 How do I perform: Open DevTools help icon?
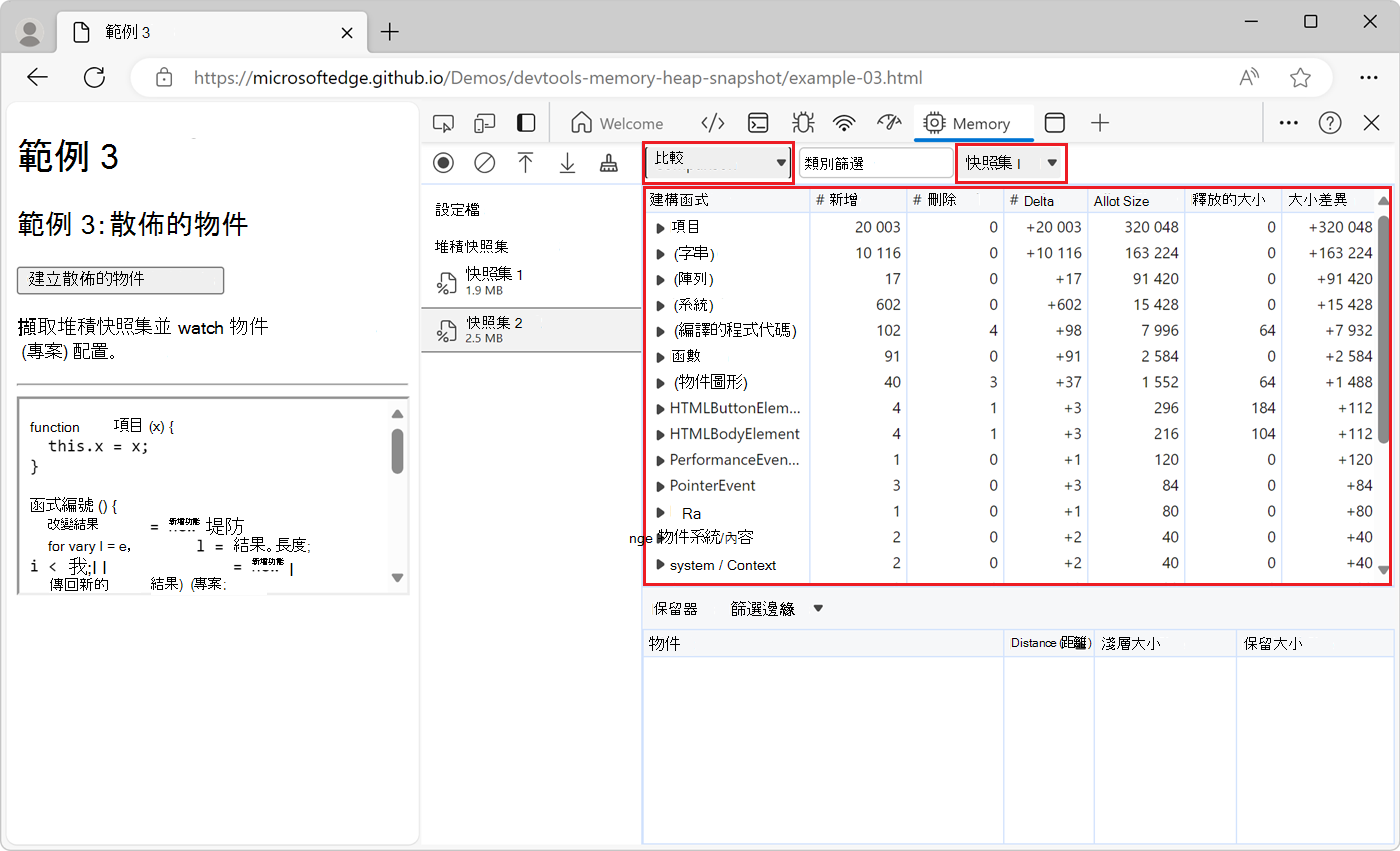coord(1330,123)
